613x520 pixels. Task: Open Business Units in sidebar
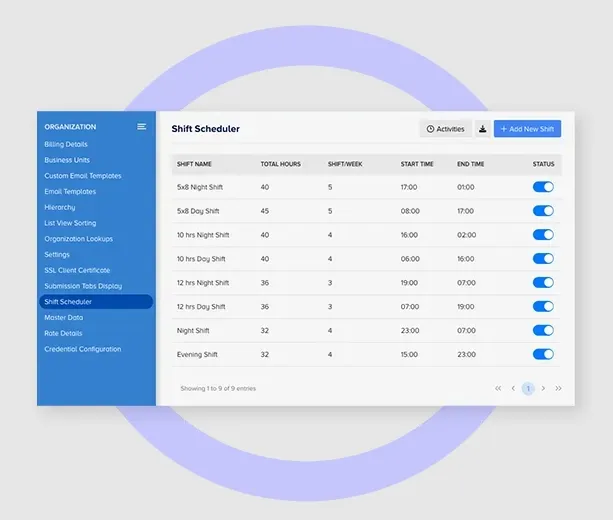(67, 160)
